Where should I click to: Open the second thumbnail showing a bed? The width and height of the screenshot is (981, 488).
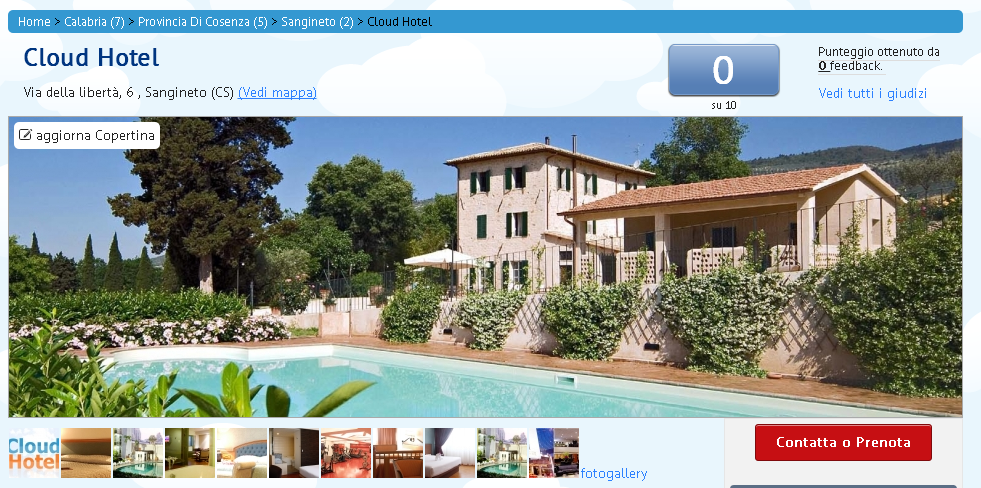[x=86, y=453]
